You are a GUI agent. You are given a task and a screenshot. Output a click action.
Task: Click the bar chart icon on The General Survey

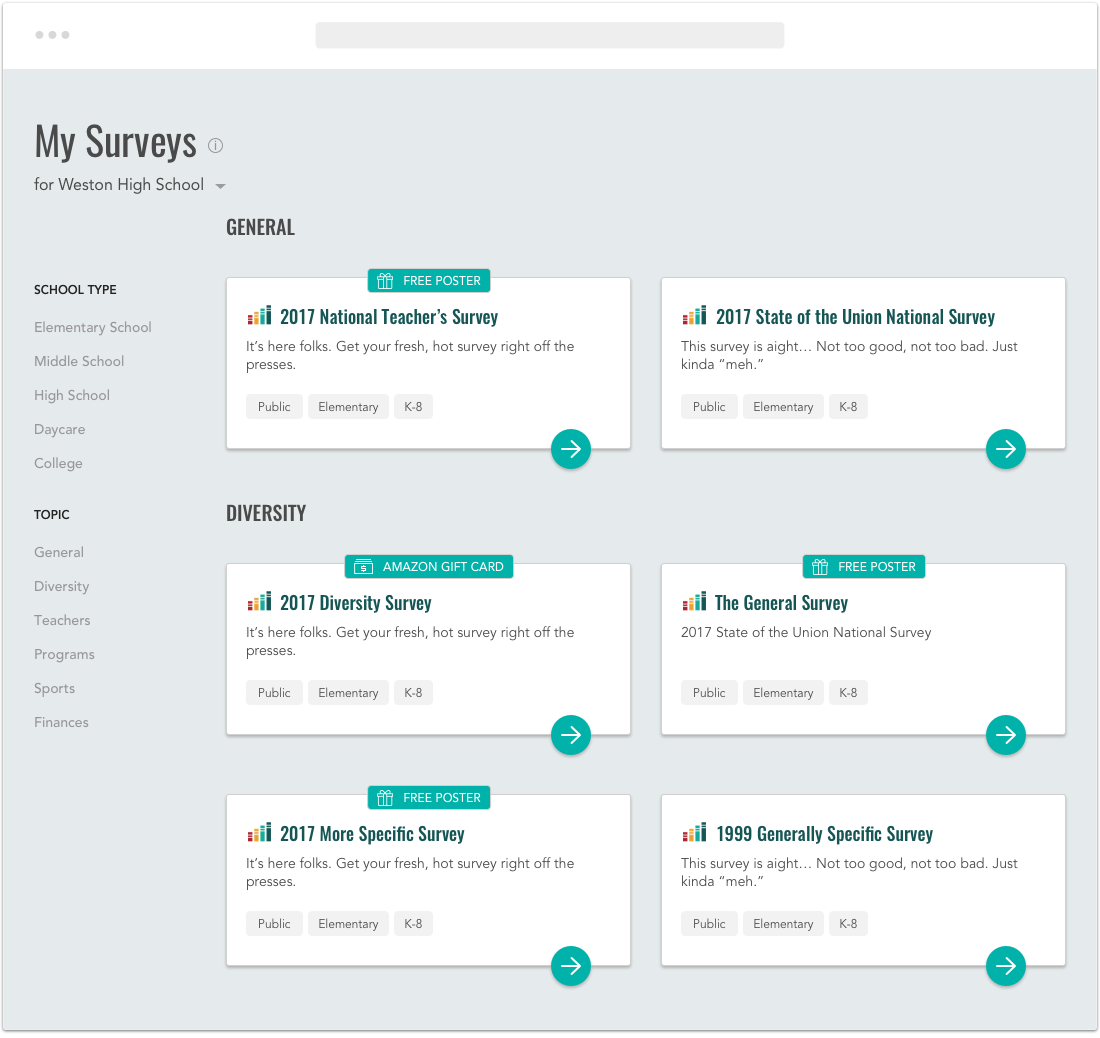(x=693, y=602)
